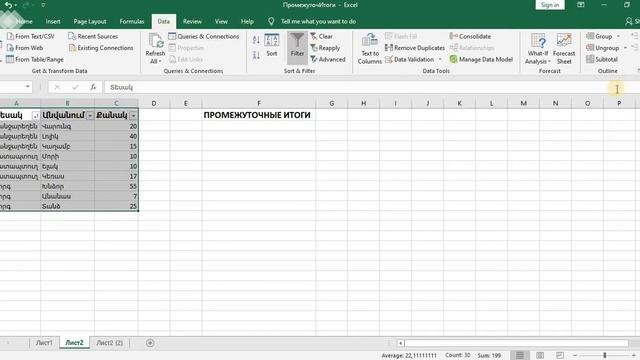Click Ungroup outline button
This screenshot has height=360, width=640.
[603, 48]
